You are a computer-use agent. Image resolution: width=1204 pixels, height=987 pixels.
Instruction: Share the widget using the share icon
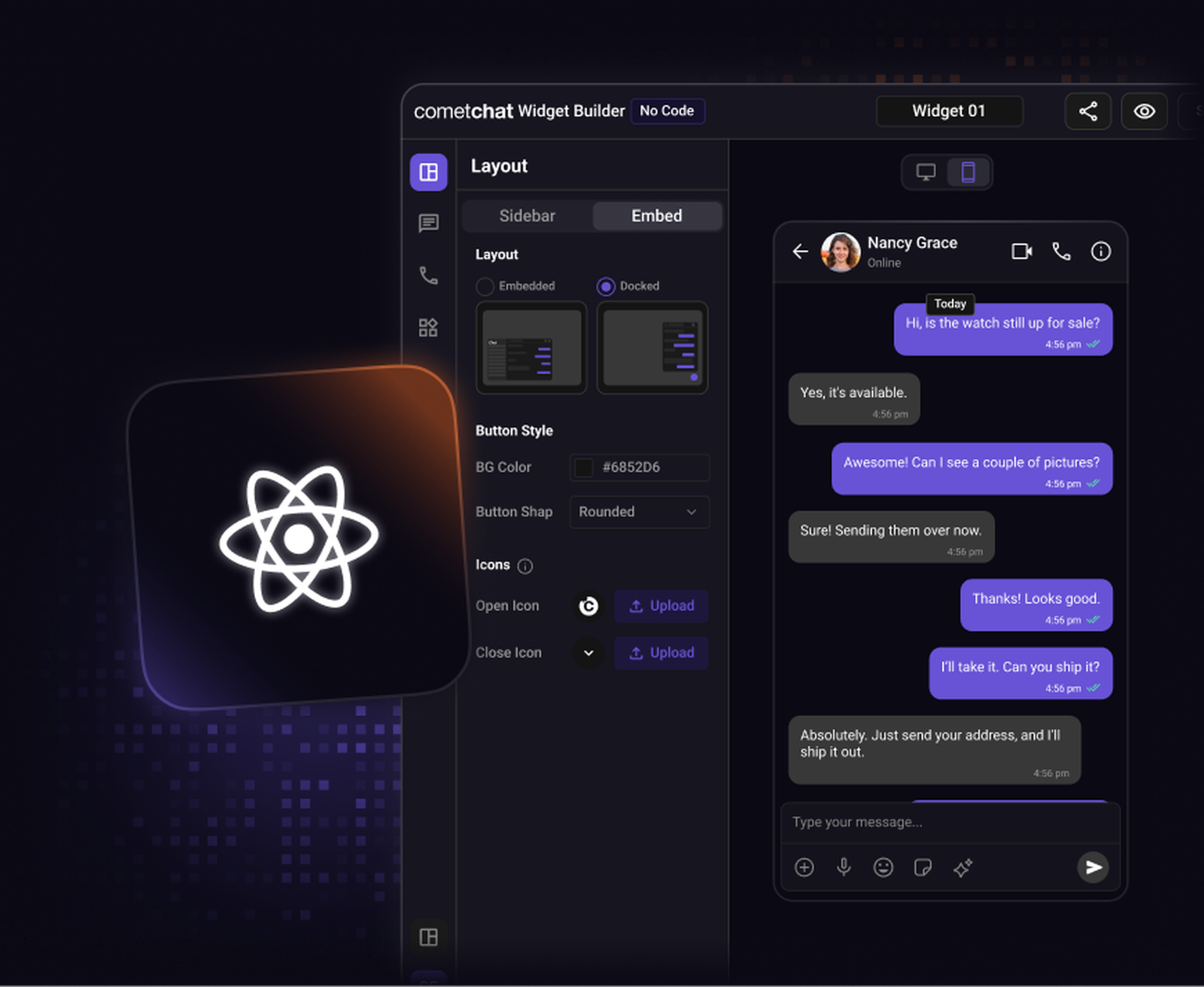click(x=1088, y=111)
